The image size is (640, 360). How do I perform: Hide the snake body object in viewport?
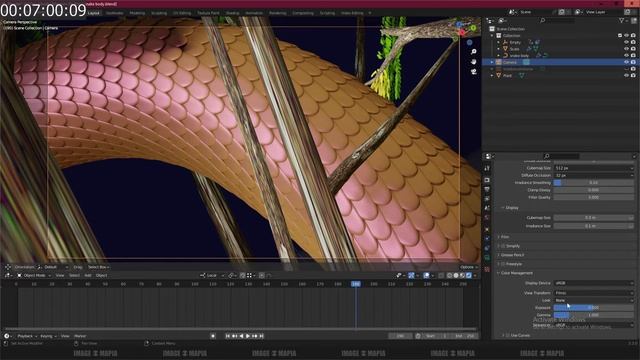pyautogui.click(x=626, y=55)
